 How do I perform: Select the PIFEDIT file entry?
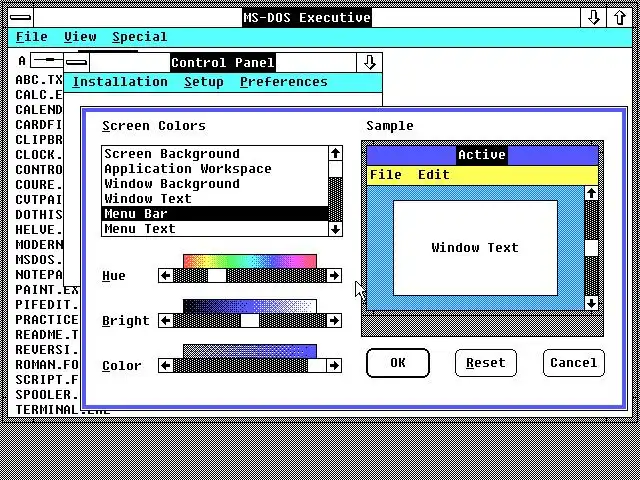(x=47, y=305)
